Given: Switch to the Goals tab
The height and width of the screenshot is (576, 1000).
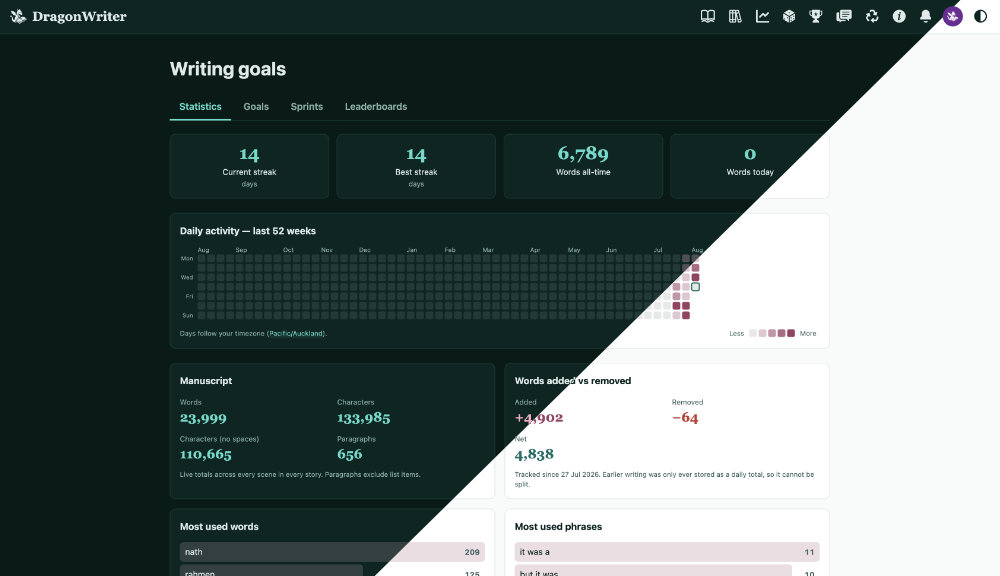Looking at the screenshot, I should (x=256, y=107).
